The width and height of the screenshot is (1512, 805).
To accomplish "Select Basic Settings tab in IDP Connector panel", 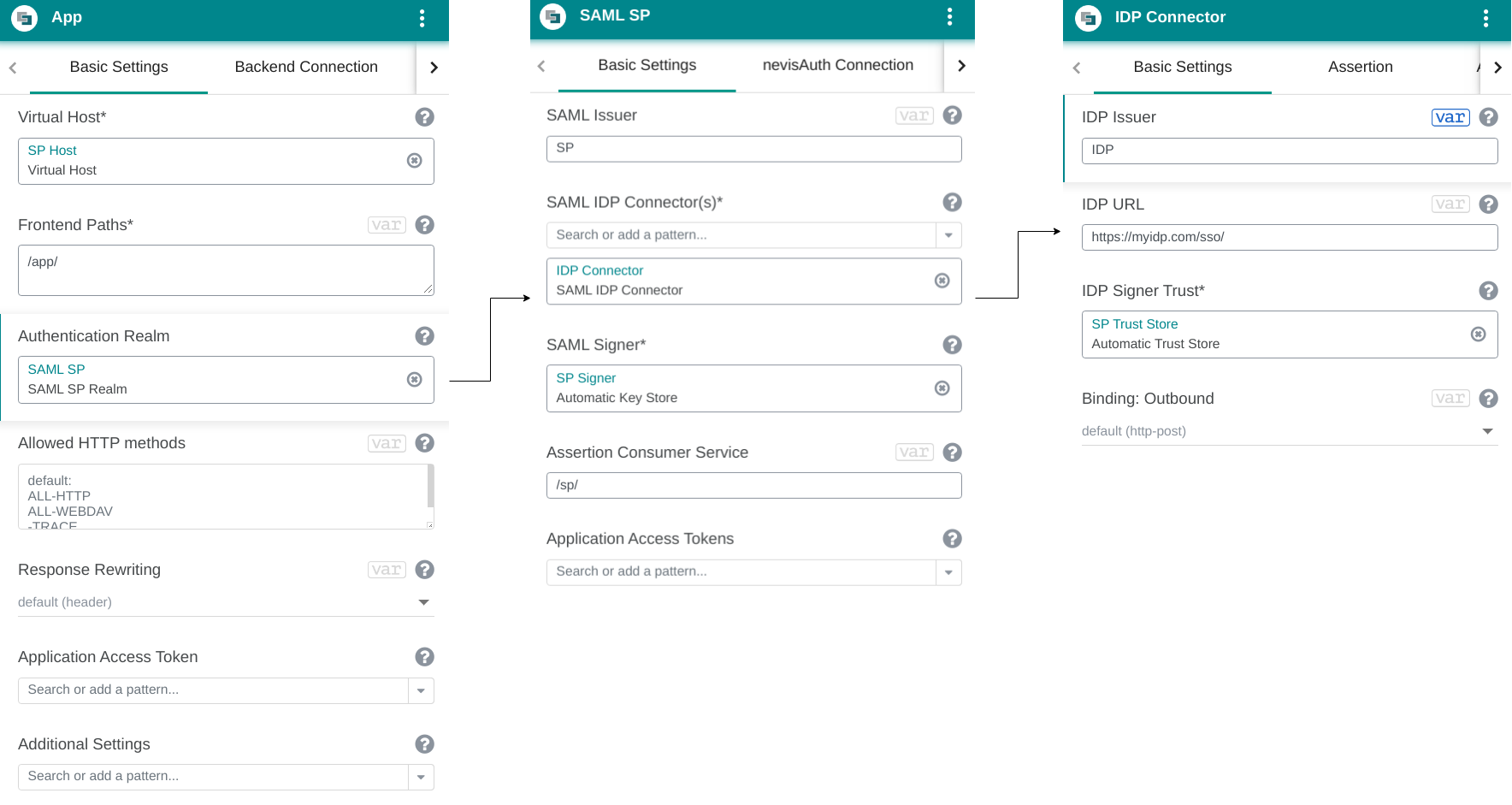I will [x=1183, y=68].
